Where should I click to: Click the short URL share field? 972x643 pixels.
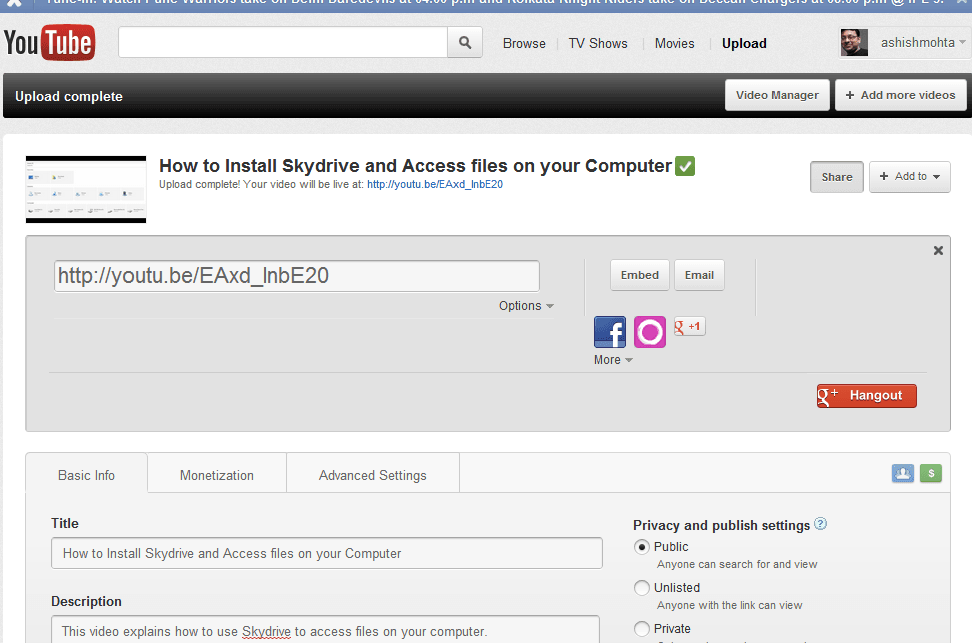coord(296,276)
